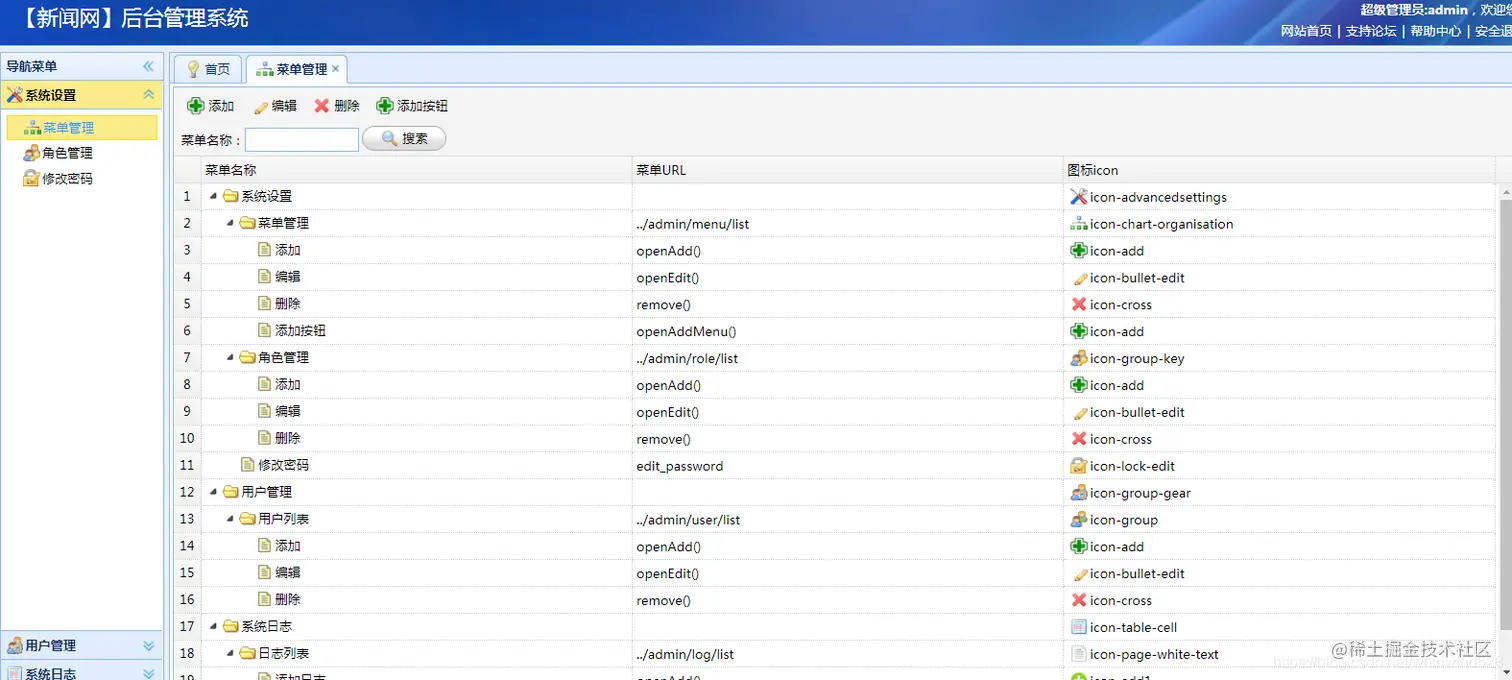The image size is (1512, 680).
Task: Click the 系统设置 tools icon in navigation sidebar
Action: tap(14, 95)
